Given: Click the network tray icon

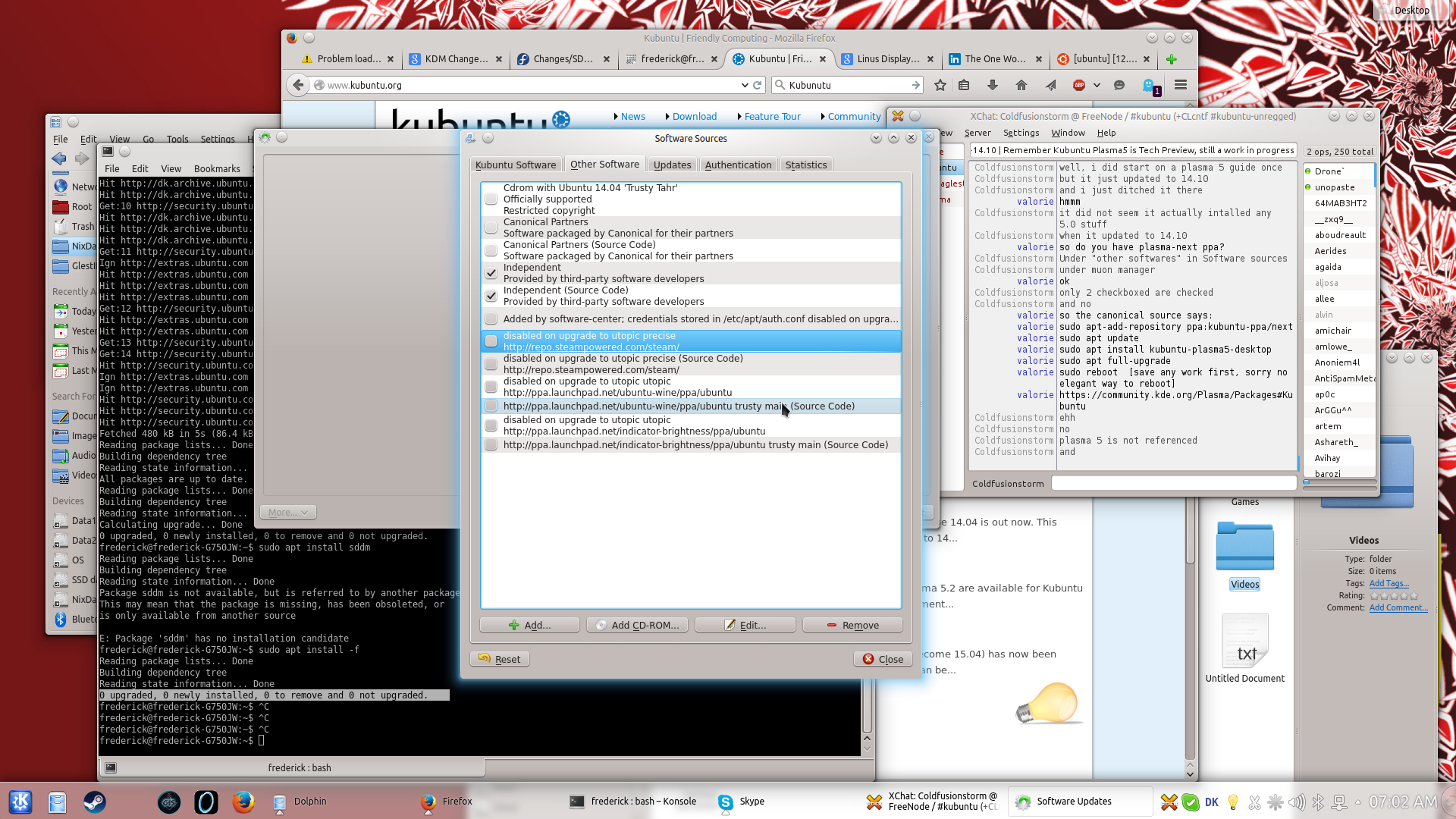Looking at the screenshot, I should 1339,802.
